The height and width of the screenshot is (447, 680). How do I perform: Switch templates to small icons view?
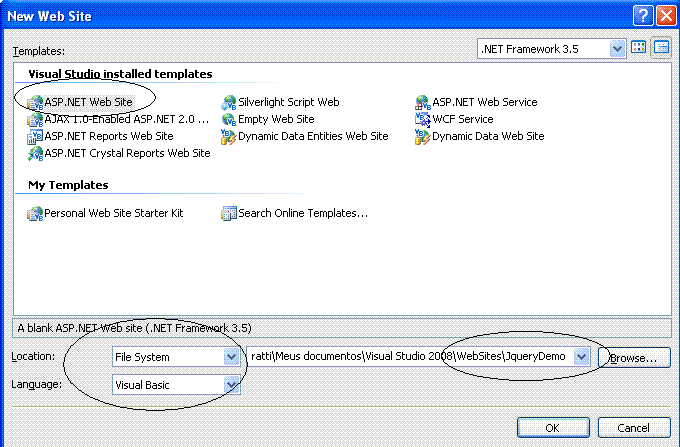click(x=661, y=48)
